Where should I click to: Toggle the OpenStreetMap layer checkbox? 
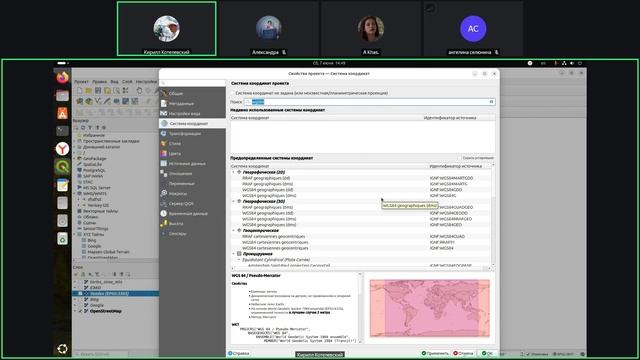point(80,311)
